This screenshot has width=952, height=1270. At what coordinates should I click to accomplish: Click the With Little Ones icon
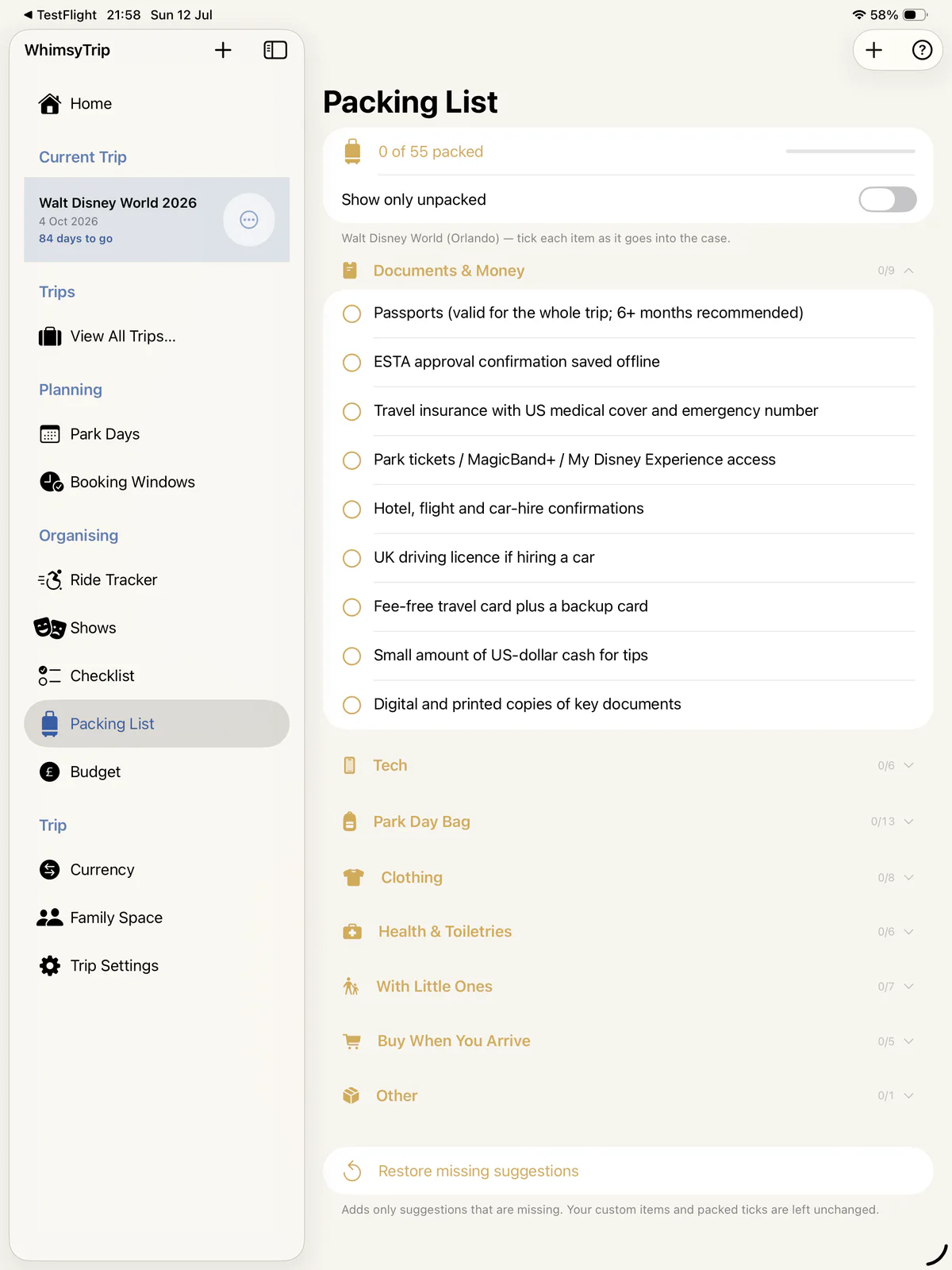click(351, 987)
